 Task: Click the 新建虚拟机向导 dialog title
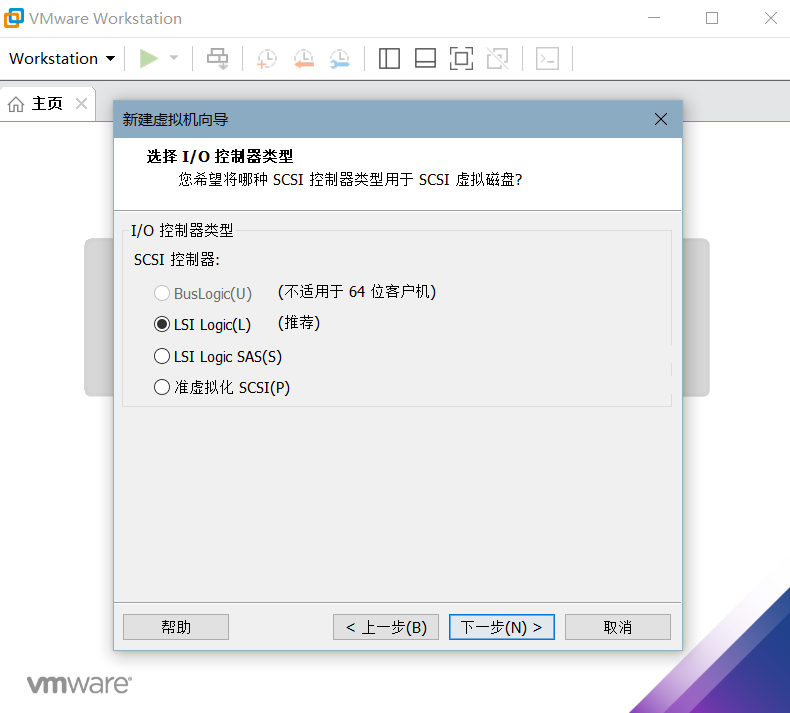pos(175,119)
